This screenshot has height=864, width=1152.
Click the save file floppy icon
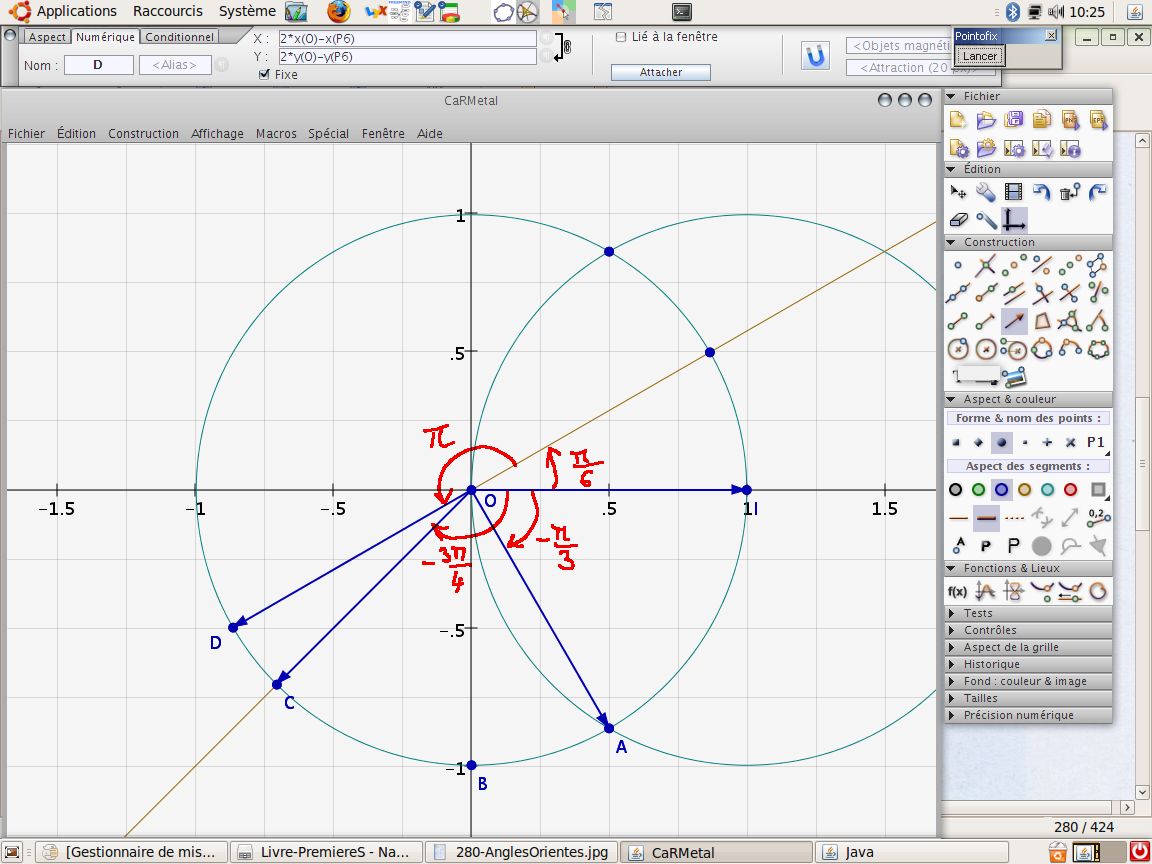click(1014, 120)
